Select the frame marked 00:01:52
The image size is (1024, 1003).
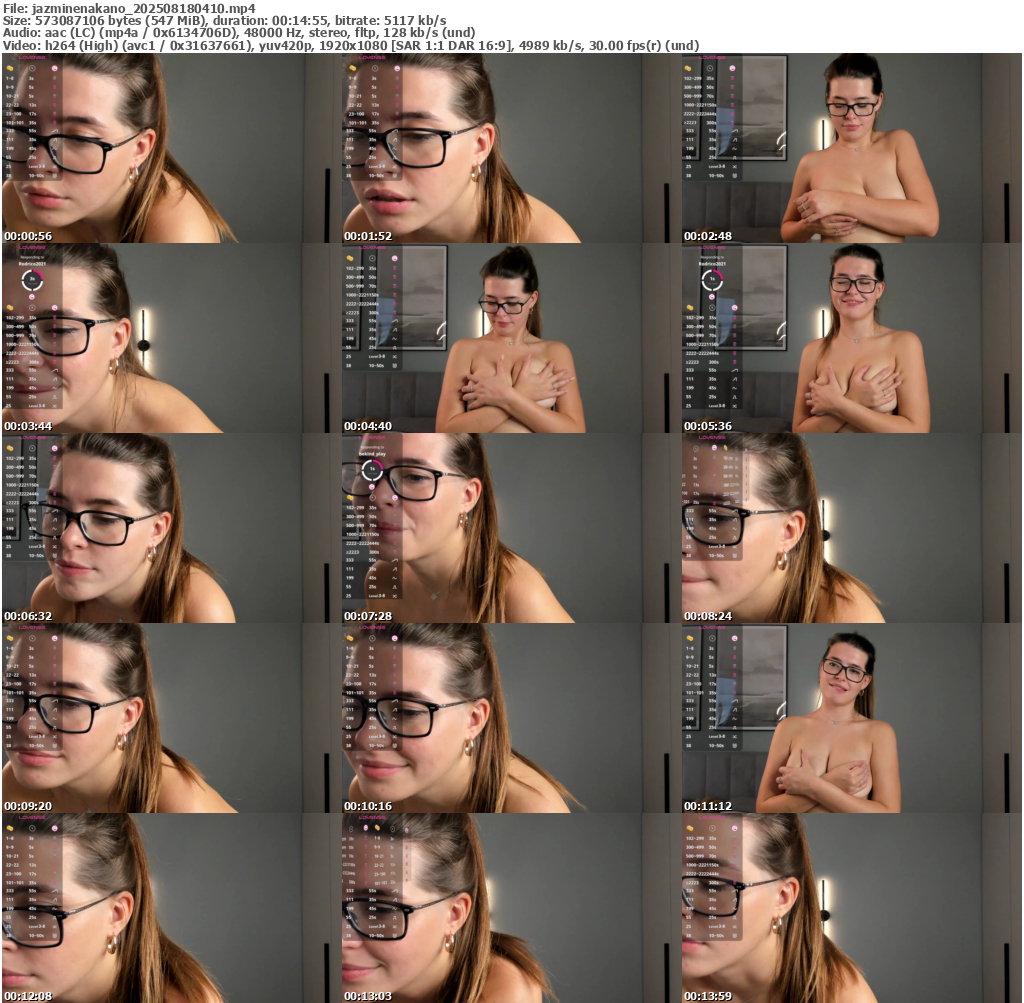point(511,148)
